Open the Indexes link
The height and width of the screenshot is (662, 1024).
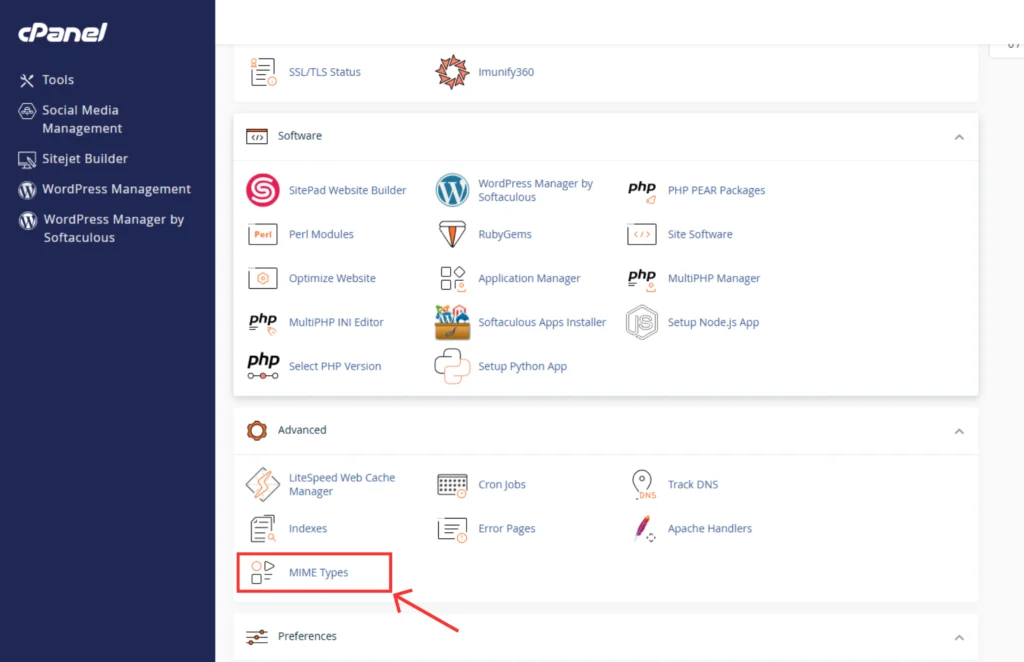(x=308, y=528)
